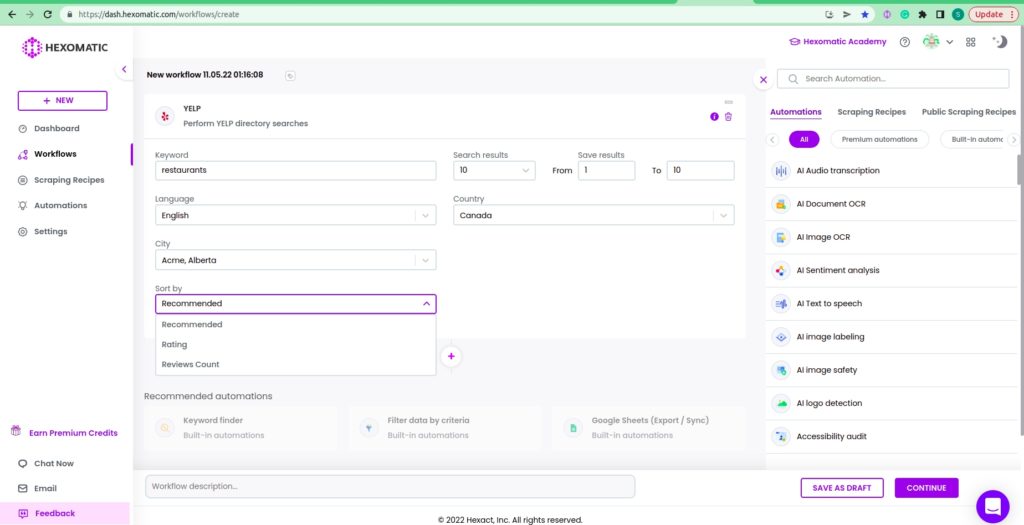Toggle dark mode moon icon

pyautogui.click(x=1000, y=41)
